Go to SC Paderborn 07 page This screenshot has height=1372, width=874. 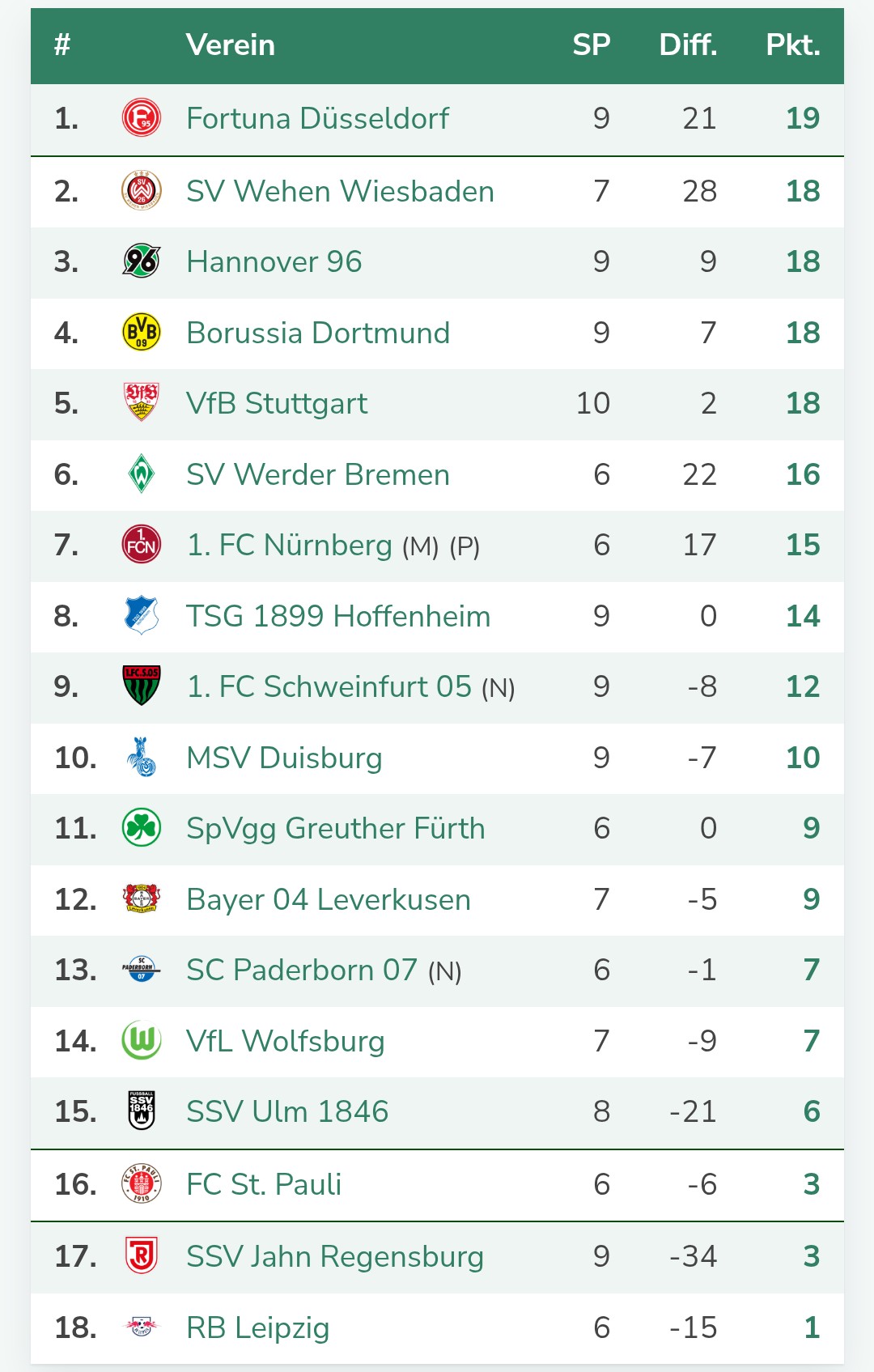coord(301,971)
